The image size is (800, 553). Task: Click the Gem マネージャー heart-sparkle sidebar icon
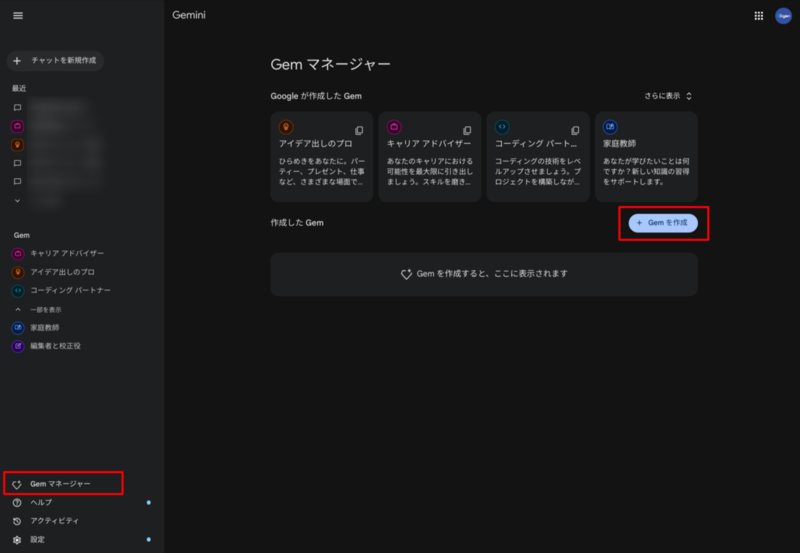click(17, 484)
